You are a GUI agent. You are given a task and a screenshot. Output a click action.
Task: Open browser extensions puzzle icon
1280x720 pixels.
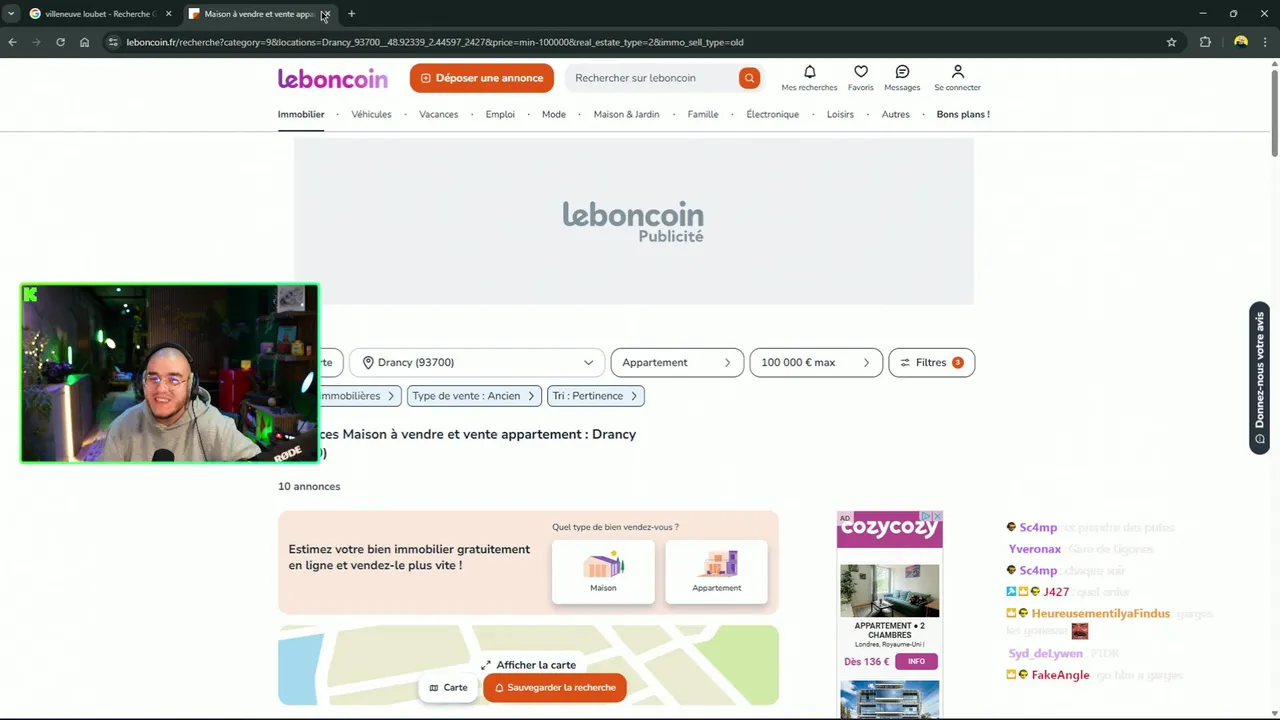[1205, 42]
